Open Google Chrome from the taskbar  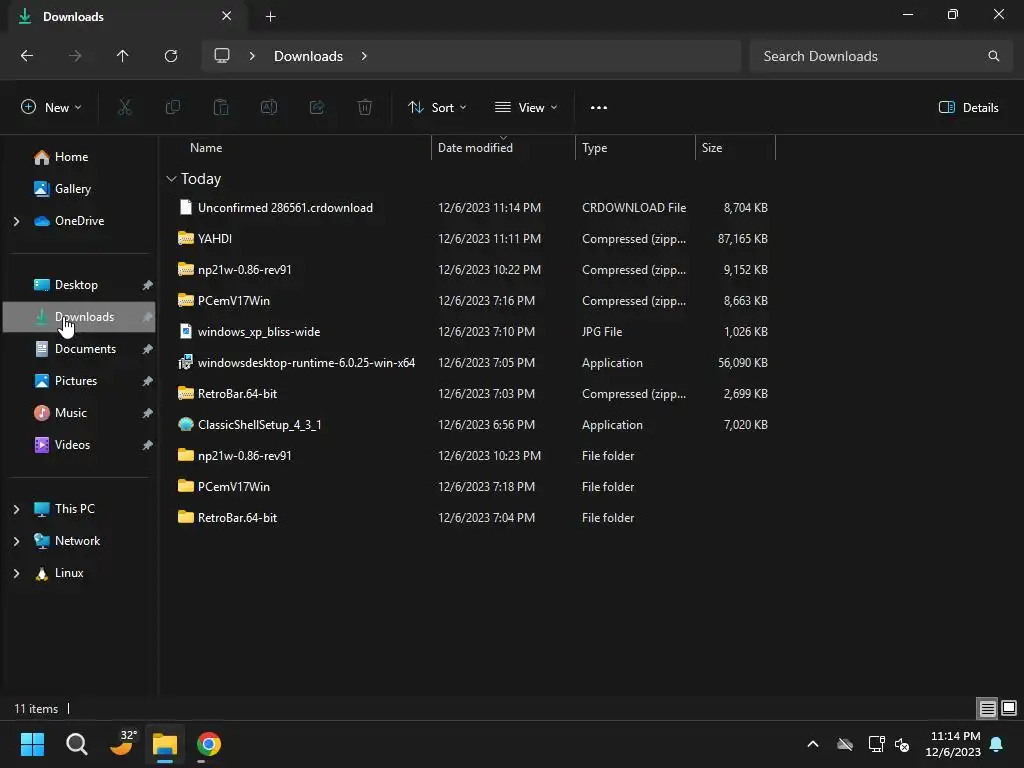pos(209,744)
